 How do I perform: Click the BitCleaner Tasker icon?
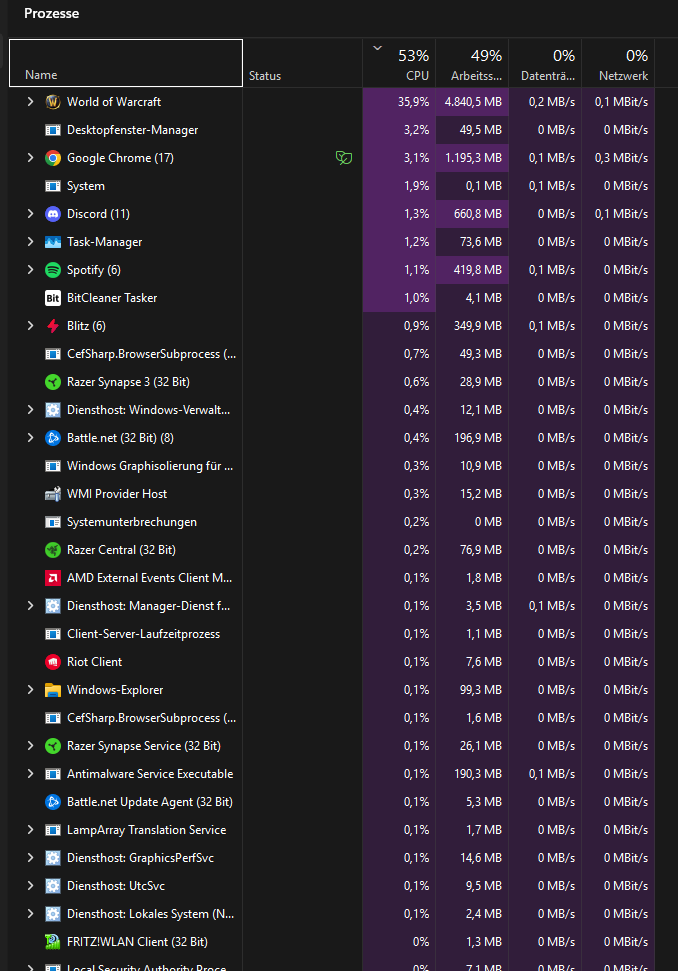click(53, 298)
